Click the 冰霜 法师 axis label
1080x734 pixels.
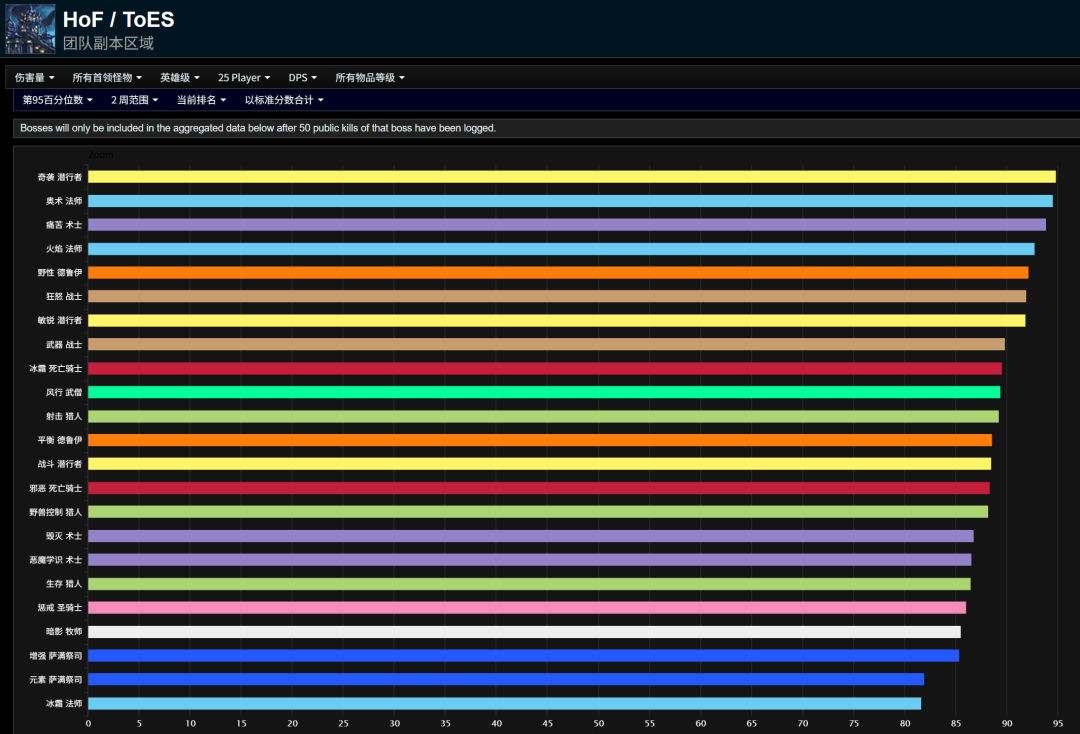[x=63, y=703]
